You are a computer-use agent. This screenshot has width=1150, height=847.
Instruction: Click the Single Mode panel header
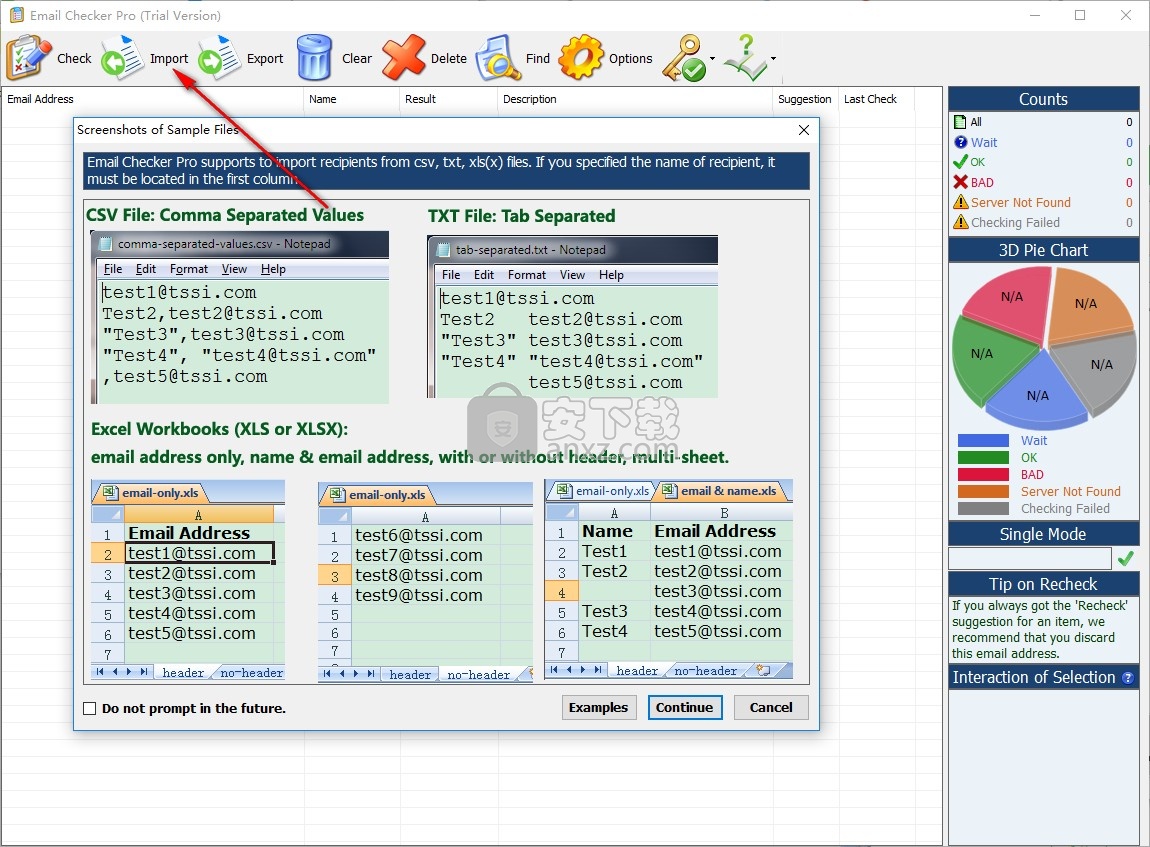tap(1043, 534)
